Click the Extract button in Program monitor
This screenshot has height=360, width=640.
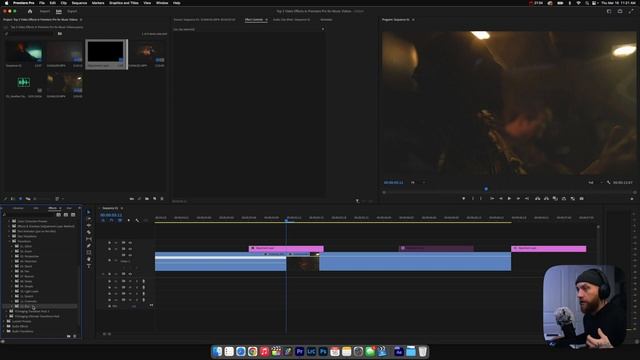(546, 199)
